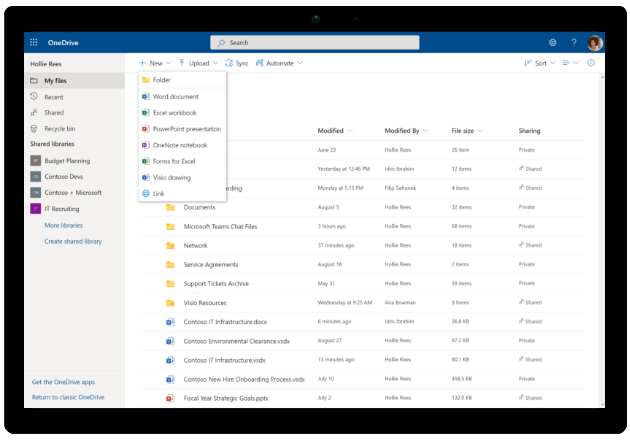Open the help question mark icon
Viewport: 630px width, 440px height.
tap(574, 42)
